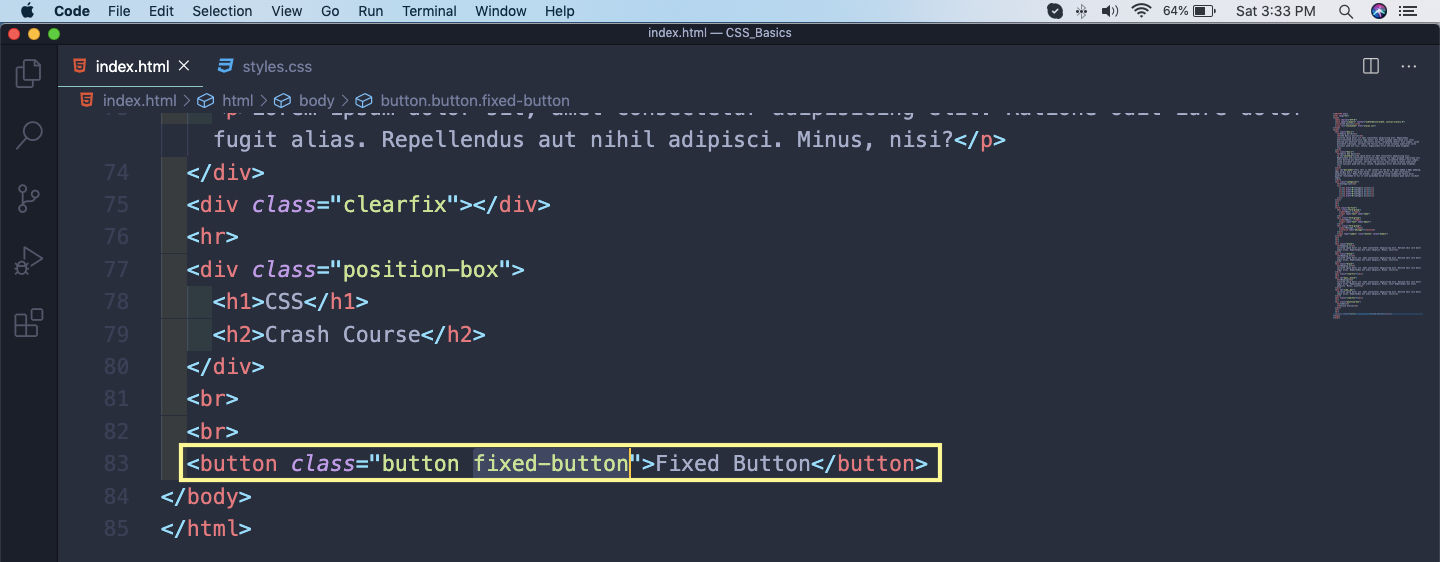Open the Apple menu
Screen dimensions: 1440x562
(27, 11)
